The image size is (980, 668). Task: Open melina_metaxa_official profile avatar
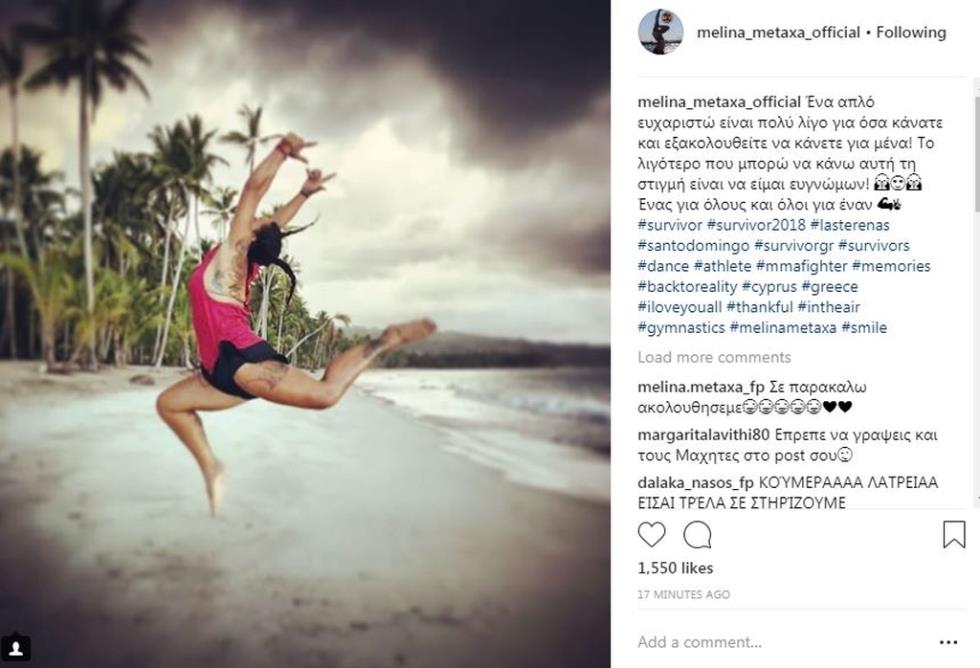(x=661, y=32)
